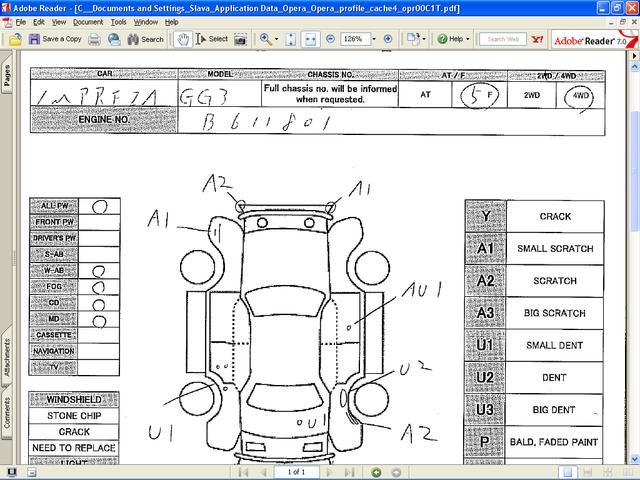Click the CASSETTE row label

(53, 335)
